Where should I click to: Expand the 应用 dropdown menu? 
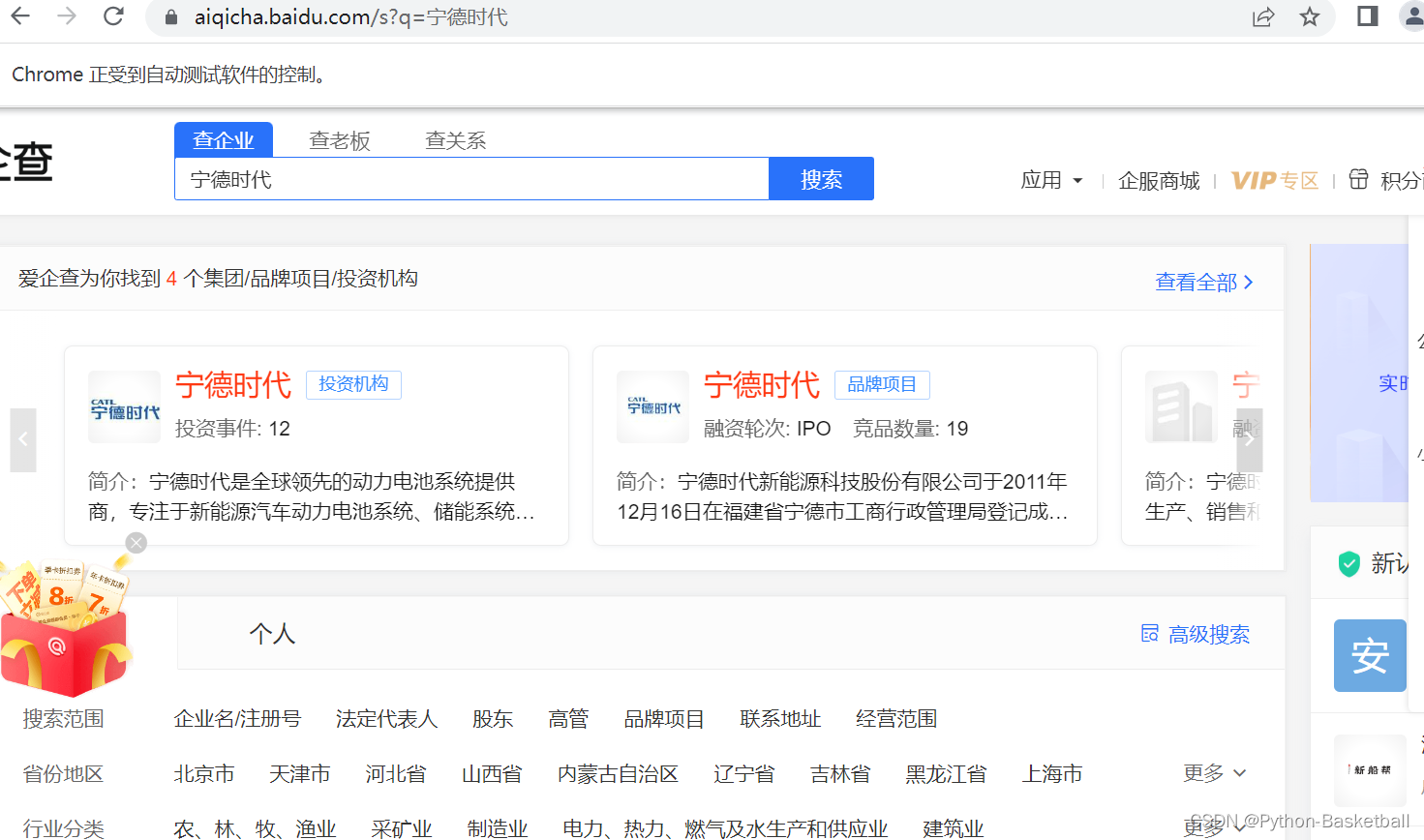[x=1052, y=180]
